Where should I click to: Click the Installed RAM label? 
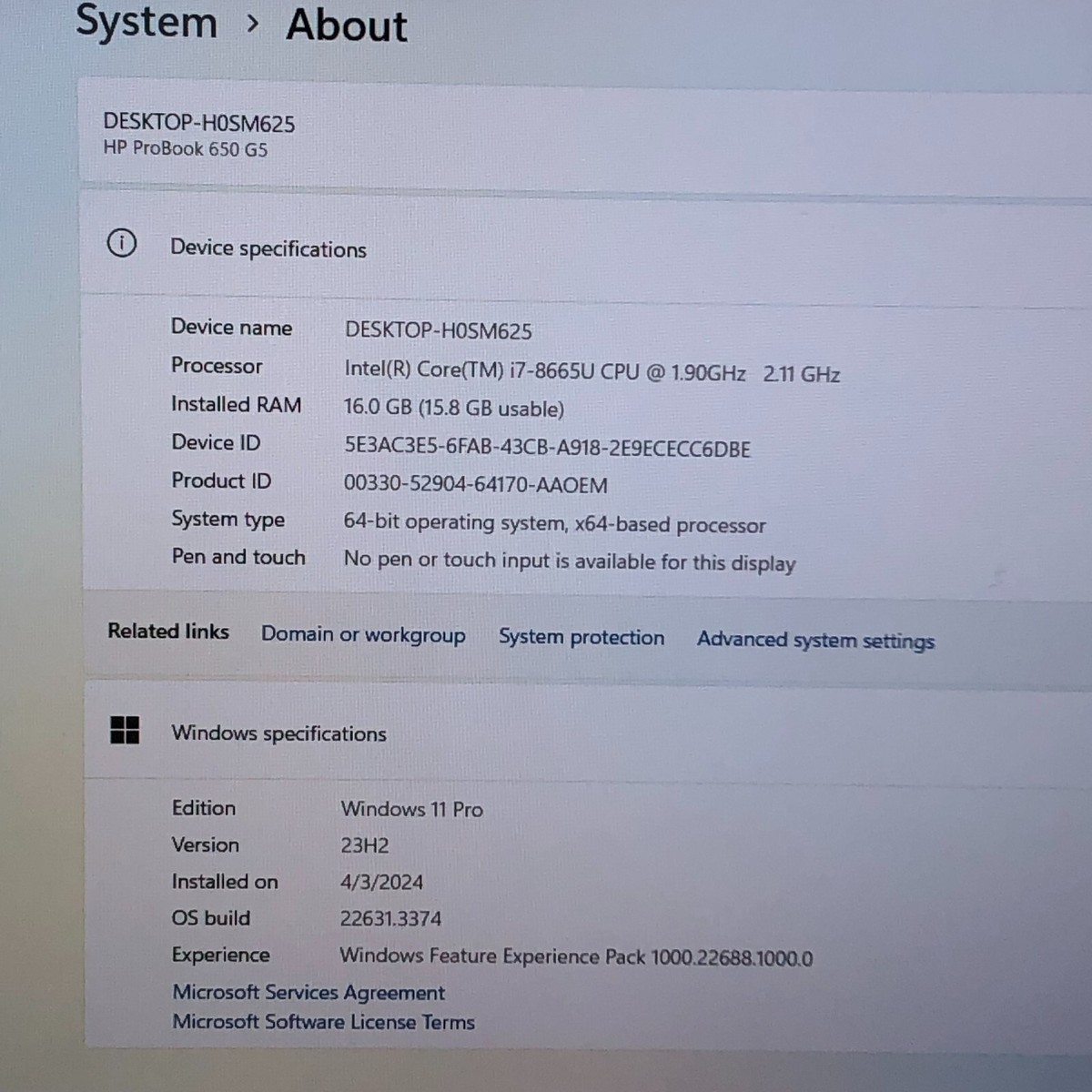236,404
